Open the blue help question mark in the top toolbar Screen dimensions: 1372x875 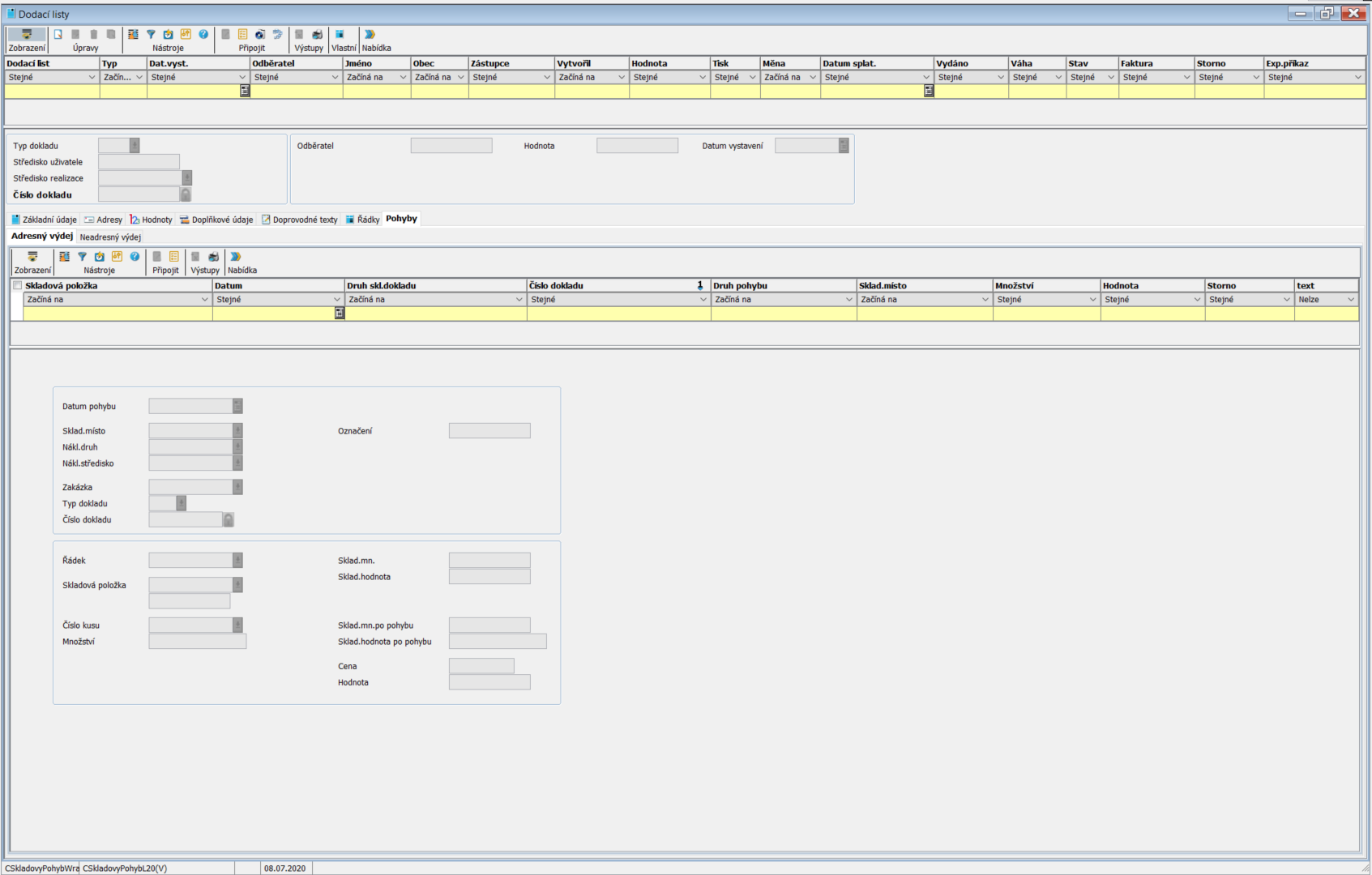[x=203, y=35]
